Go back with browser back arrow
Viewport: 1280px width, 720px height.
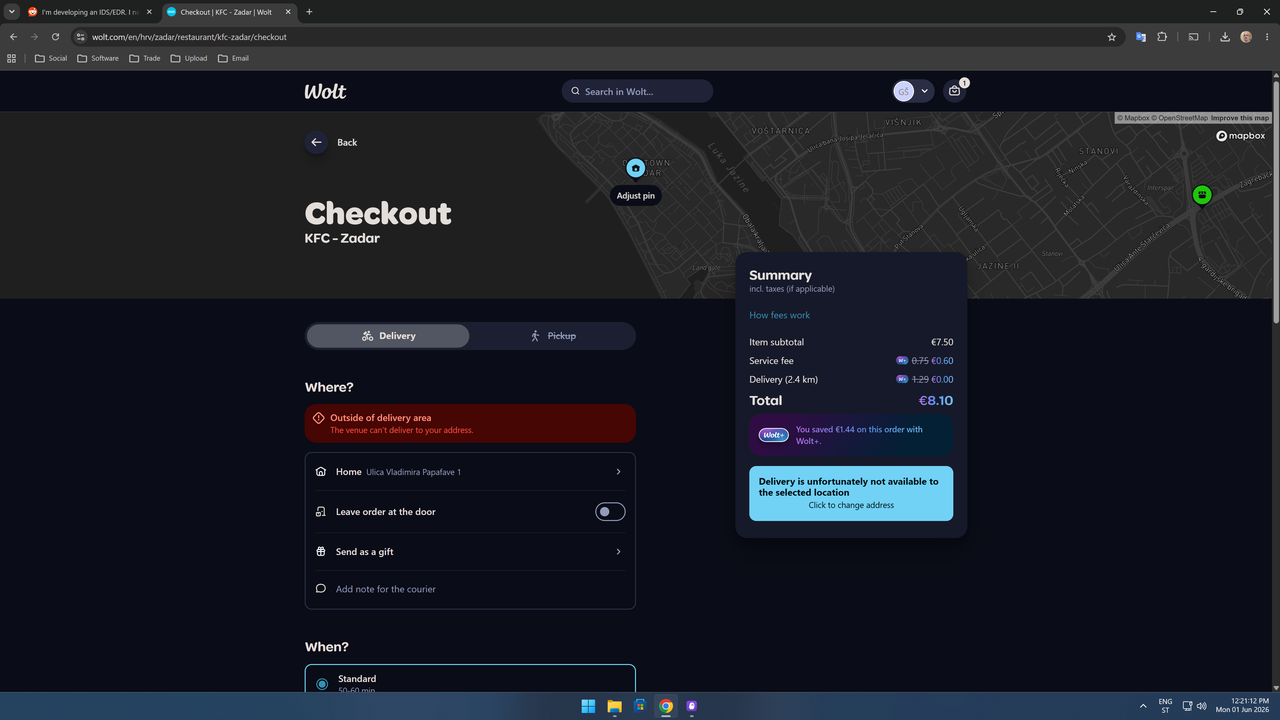(13, 37)
